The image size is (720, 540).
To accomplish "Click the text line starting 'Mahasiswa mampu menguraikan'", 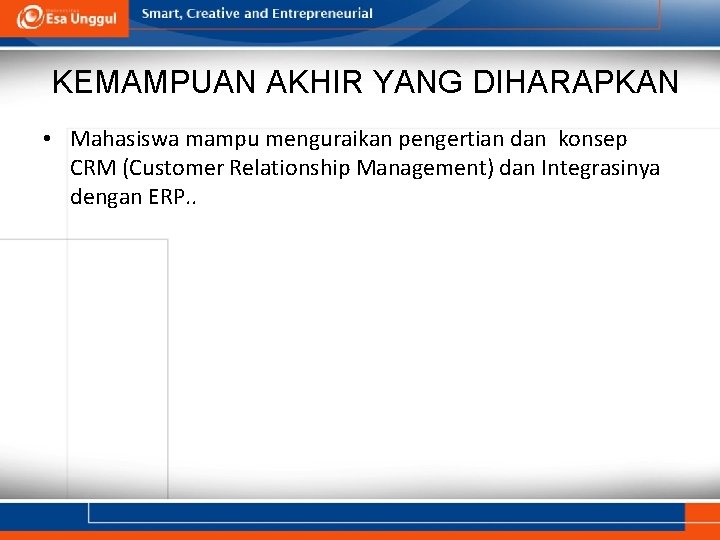I will point(349,139).
